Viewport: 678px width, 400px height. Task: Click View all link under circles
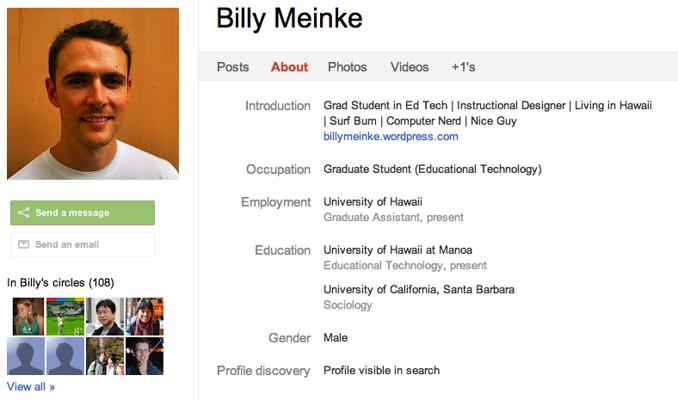(31, 387)
